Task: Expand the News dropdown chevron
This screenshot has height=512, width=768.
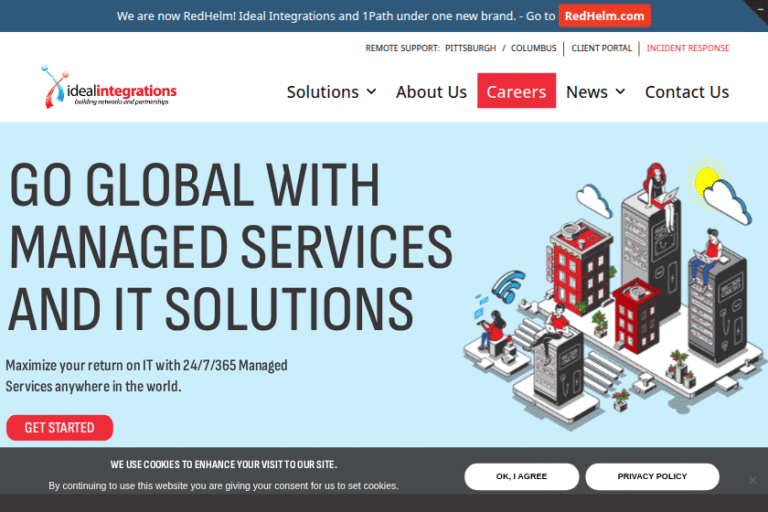Action: coord(620,92)
